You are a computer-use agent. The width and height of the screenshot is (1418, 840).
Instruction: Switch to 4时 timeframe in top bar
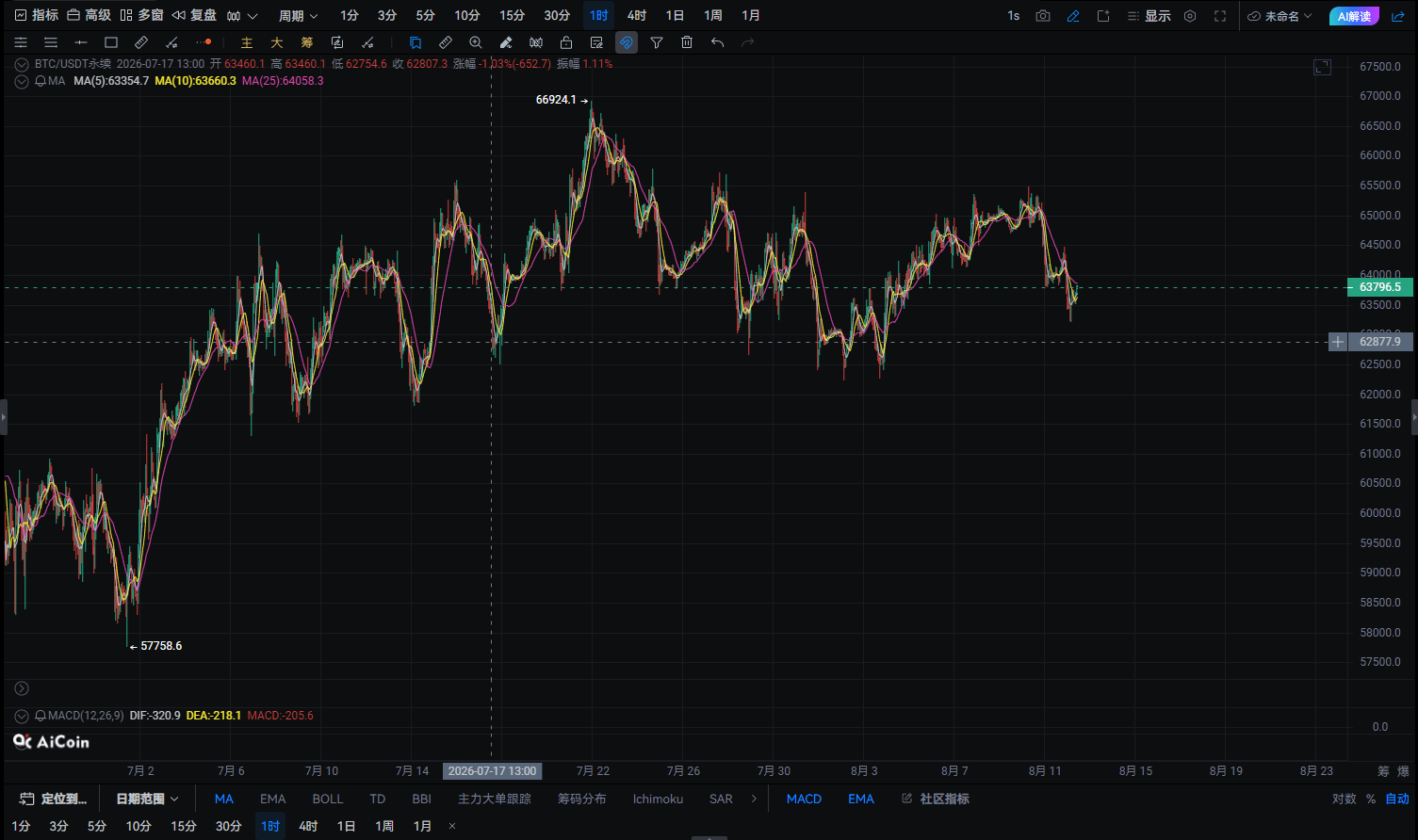[637, 16]
